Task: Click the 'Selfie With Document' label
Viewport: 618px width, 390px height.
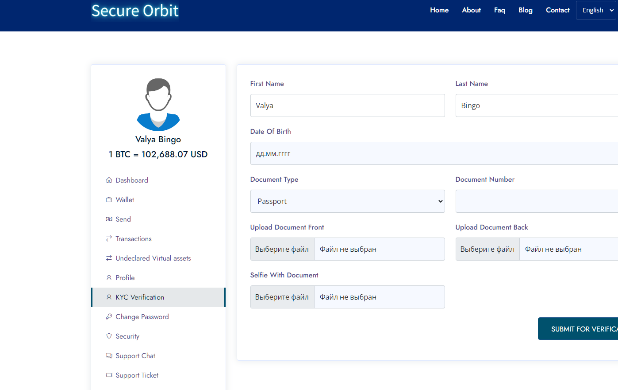Action: pyautogui.click(x=284, y=275)
